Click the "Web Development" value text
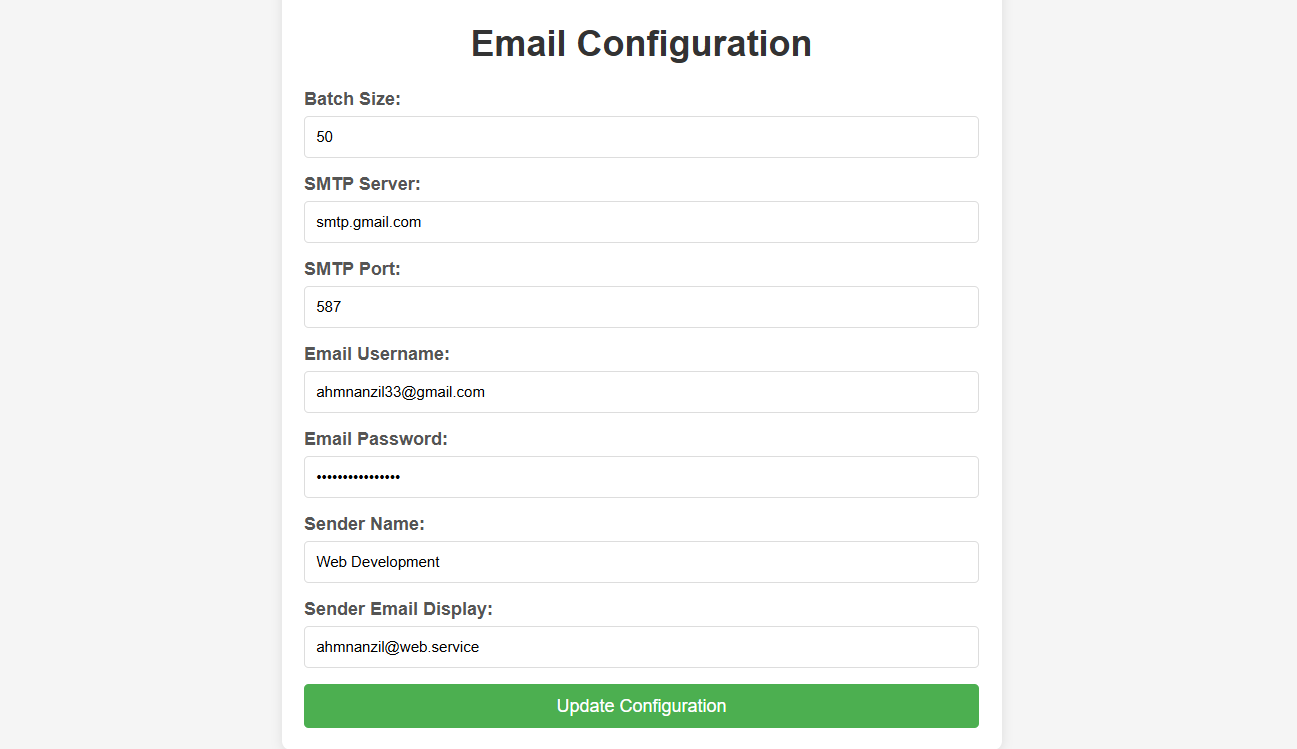 pyautogui.click(x=378, y=562)
